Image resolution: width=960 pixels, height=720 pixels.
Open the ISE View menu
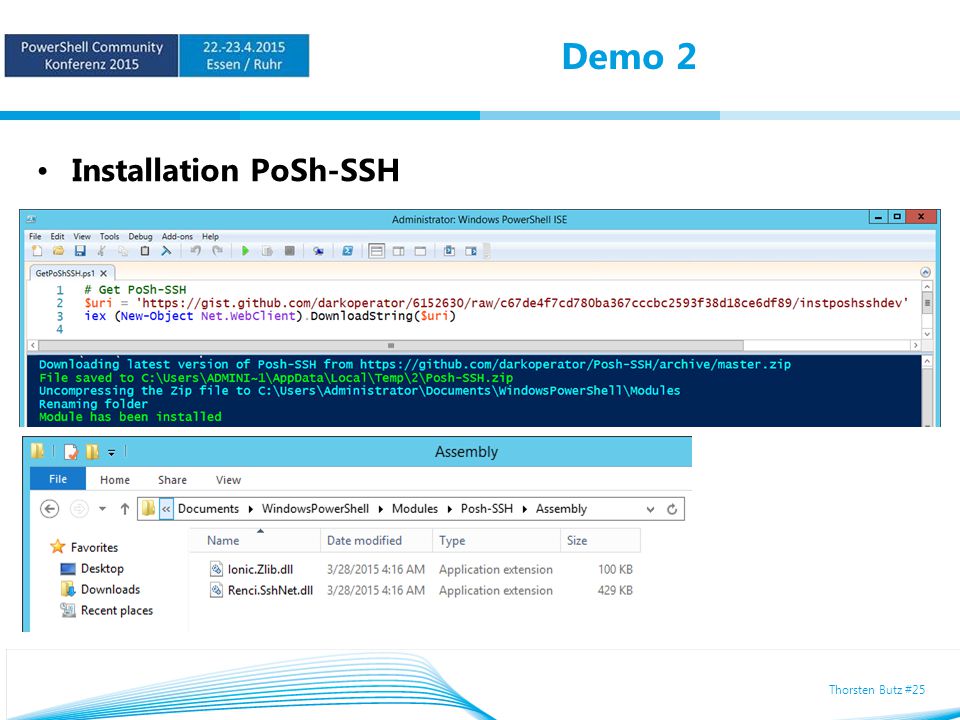click(82, 236)
